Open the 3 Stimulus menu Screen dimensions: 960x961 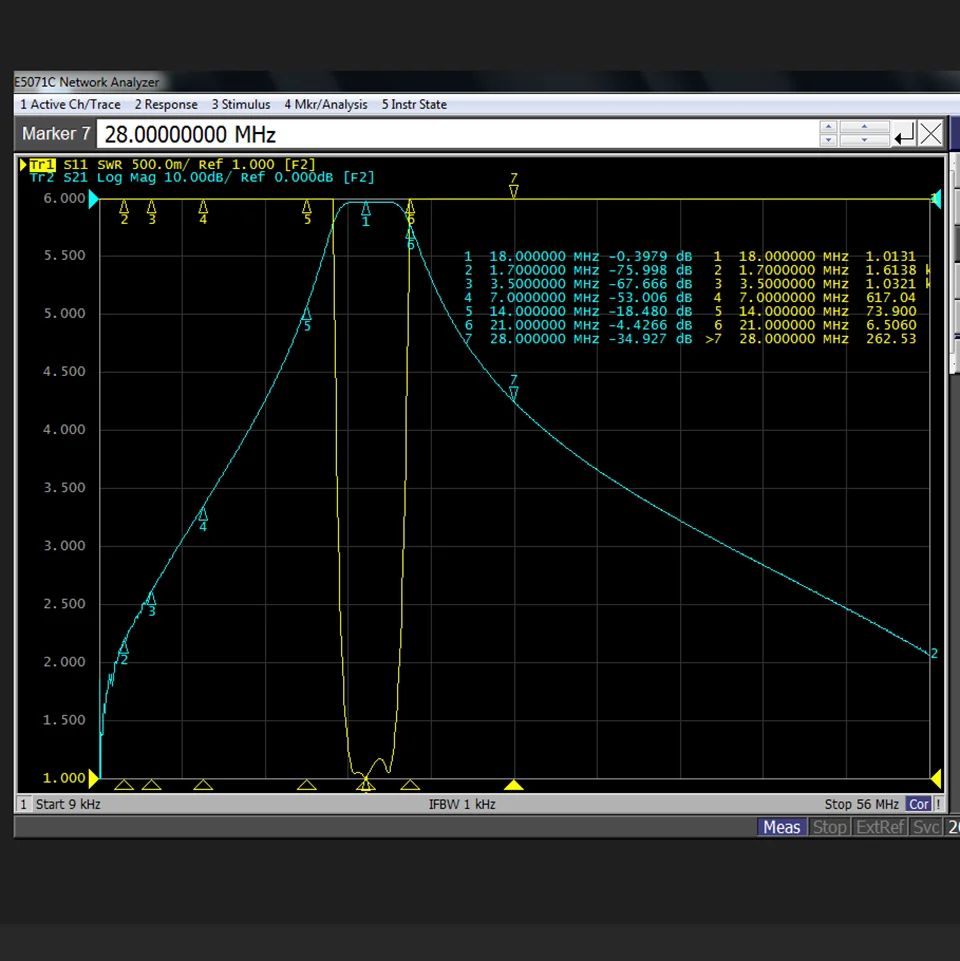pyautogui.click(x=241, y=104)
